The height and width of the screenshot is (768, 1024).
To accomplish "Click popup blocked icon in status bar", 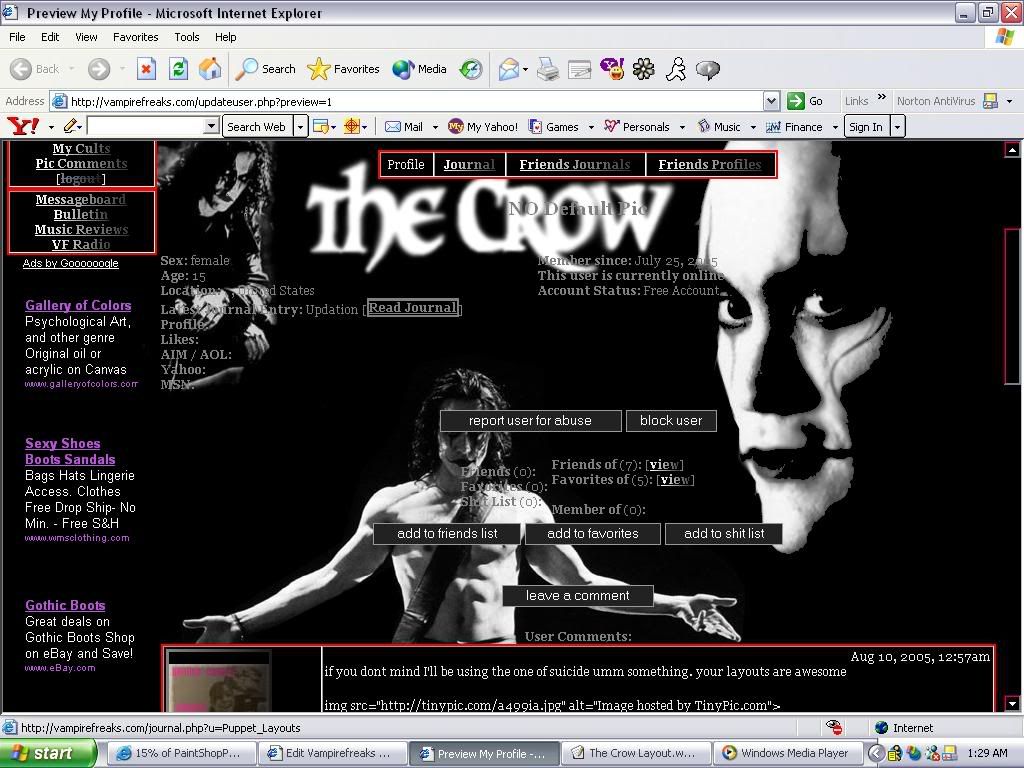I will tap(833, 728).
